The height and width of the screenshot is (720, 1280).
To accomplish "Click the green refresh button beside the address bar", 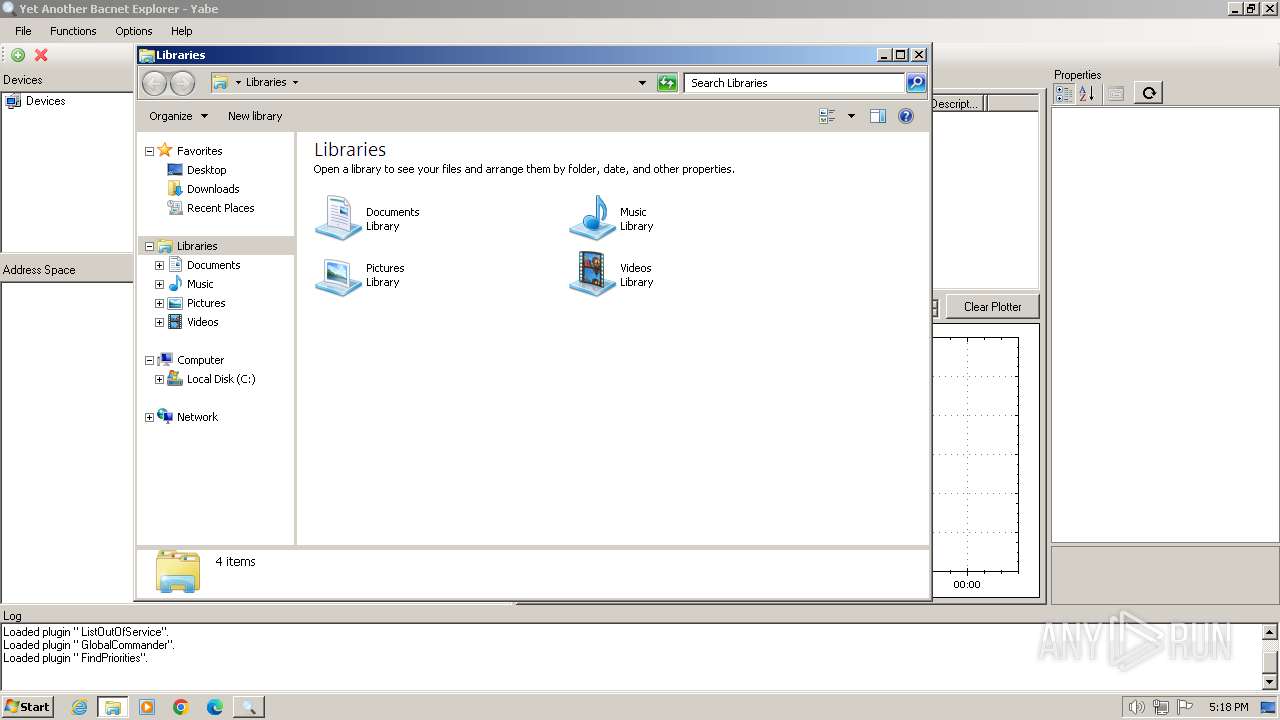I will [667, 83].
